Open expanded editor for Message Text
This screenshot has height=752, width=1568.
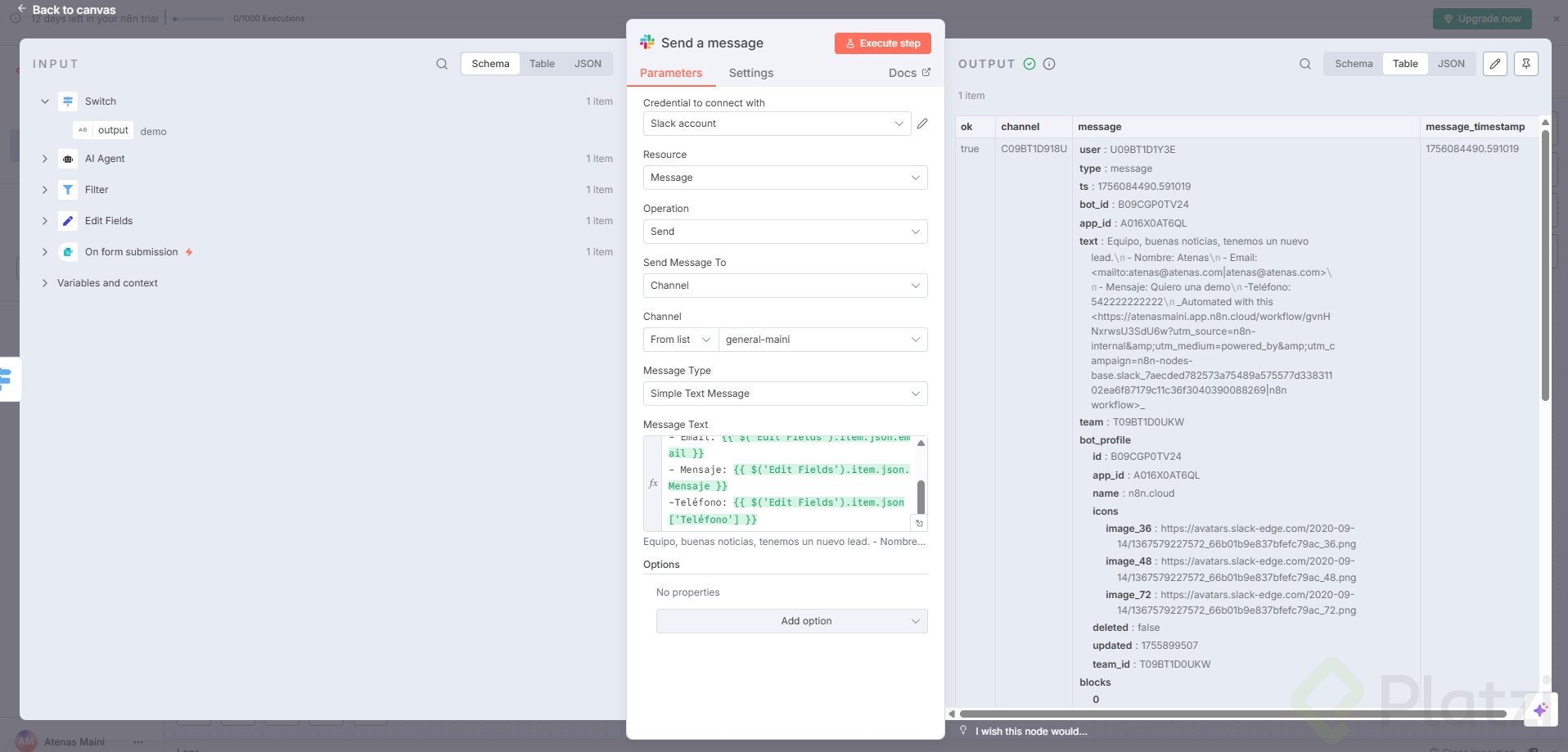(x=919, y=523)
